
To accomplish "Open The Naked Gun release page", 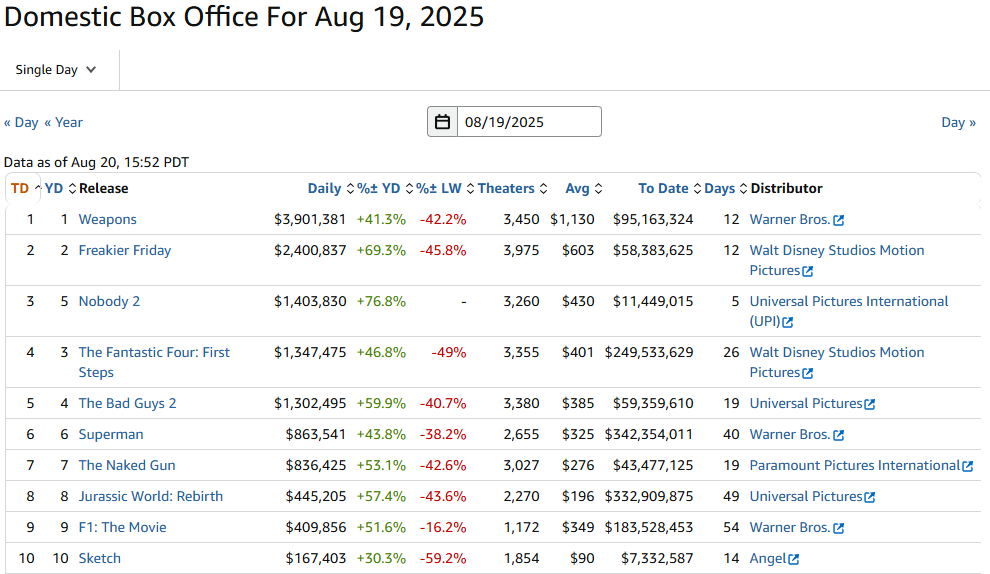I will (x=127, y=465).
